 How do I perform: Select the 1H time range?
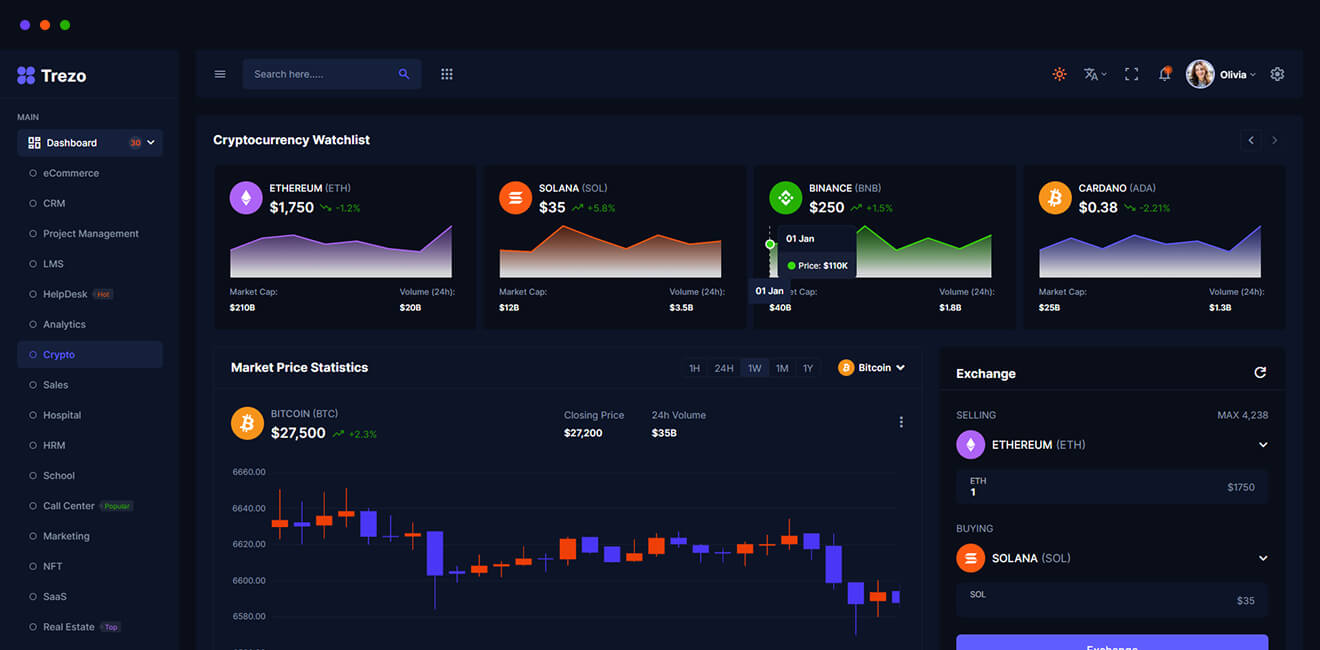coord(694,368)
